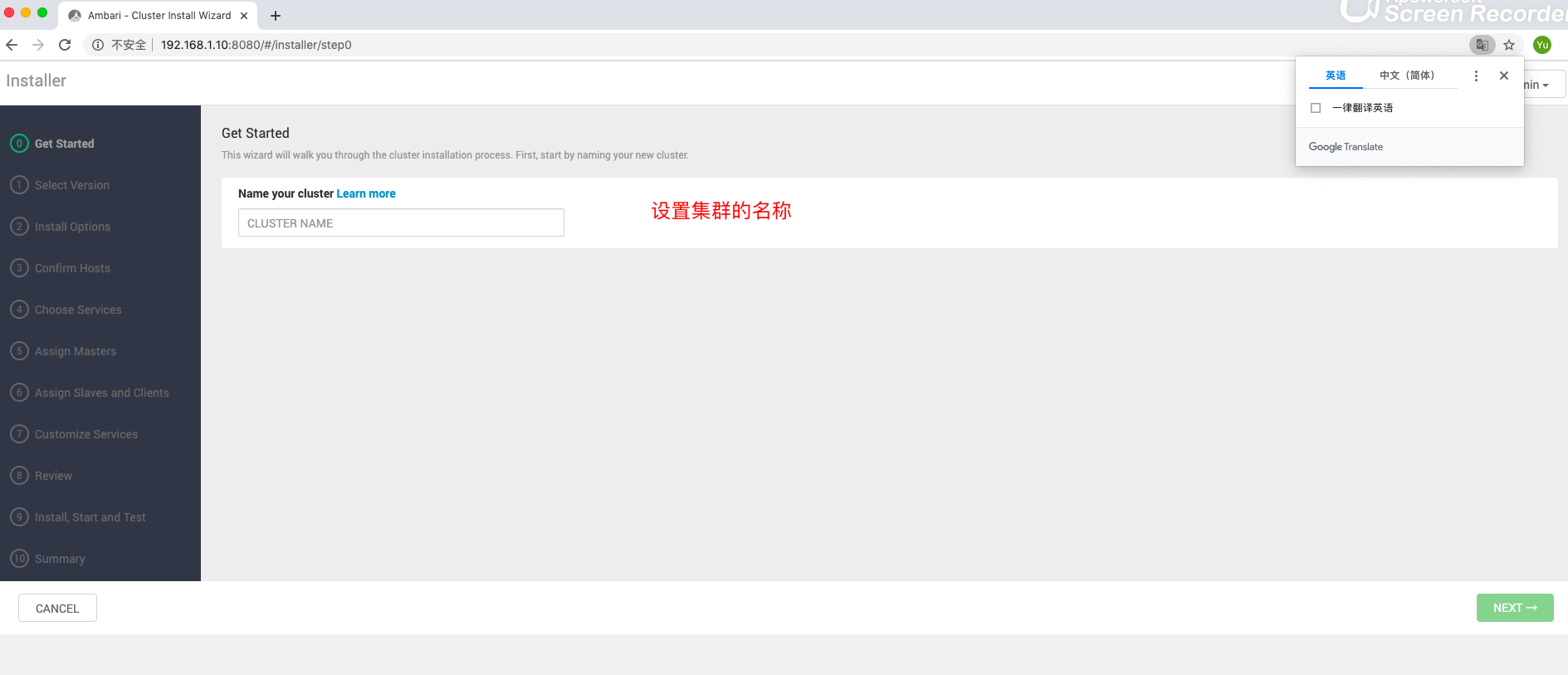Click the NEXT button
The width and height of the screenshot is (1568, 675).
[1515, 608]
